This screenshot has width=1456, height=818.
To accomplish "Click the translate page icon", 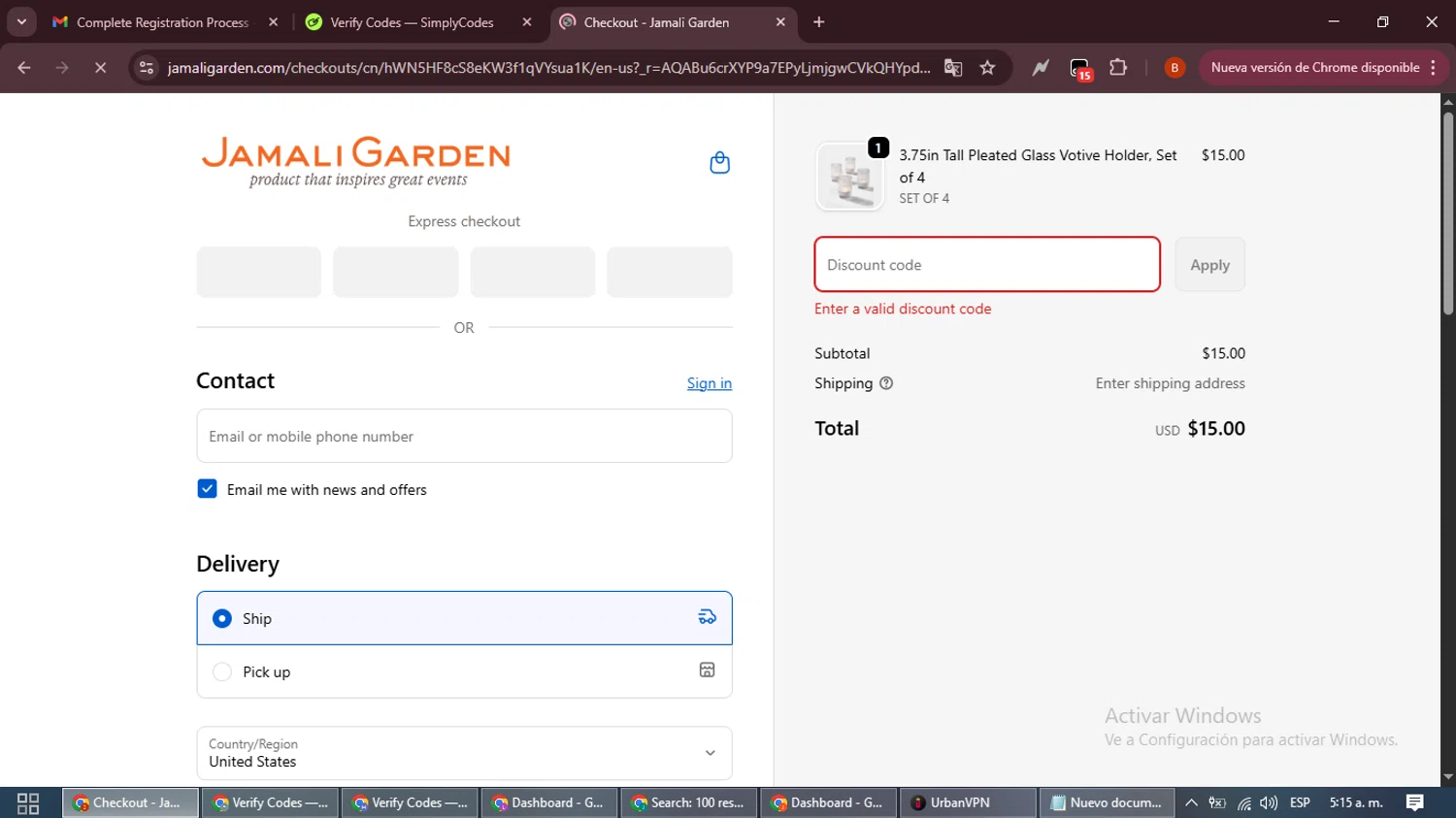I will coord(953,68).
